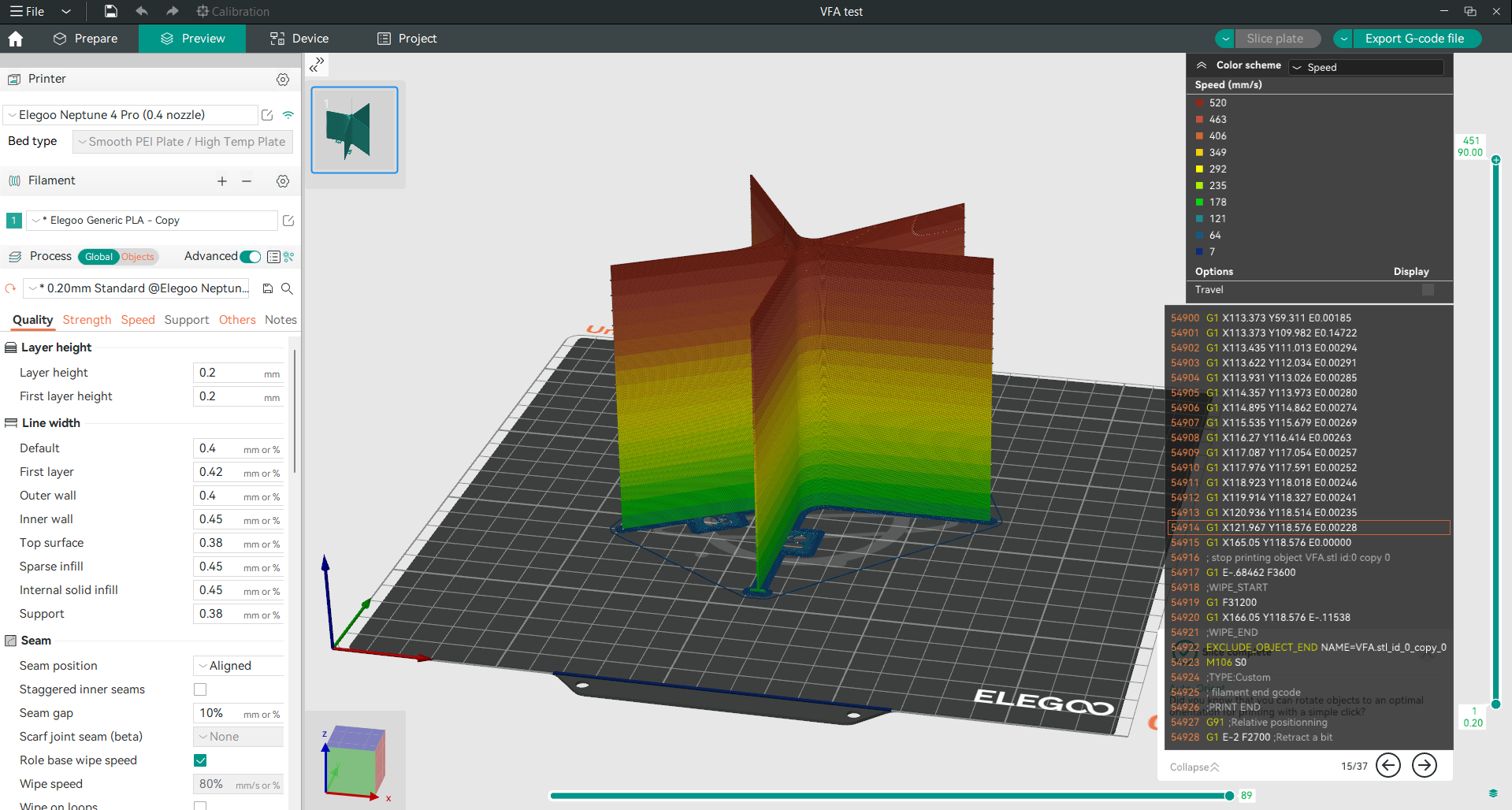
Task: Open the process preset dropdown
Action: (x=137, y=288)
